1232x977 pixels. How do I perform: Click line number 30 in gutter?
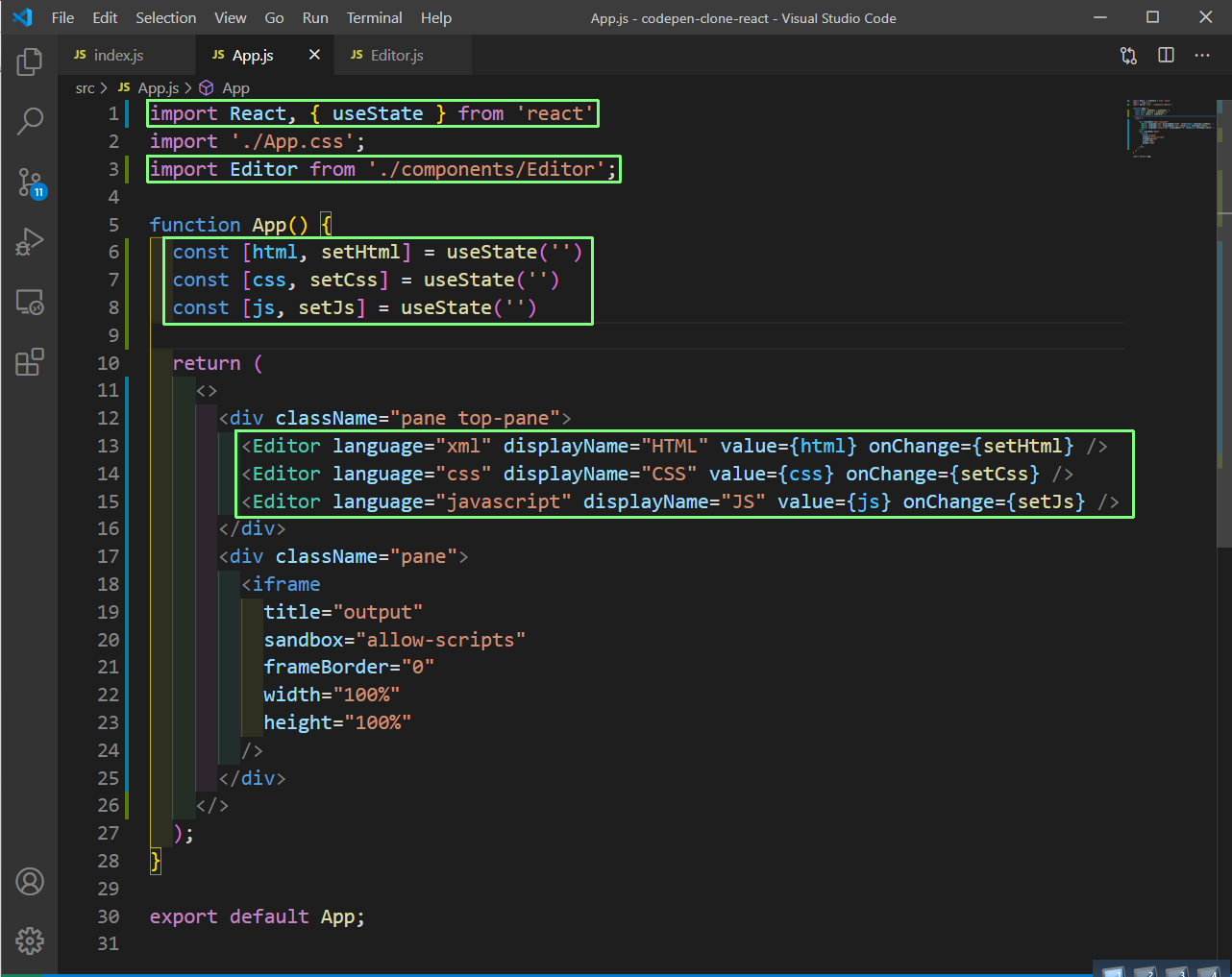tap(109, 916)
